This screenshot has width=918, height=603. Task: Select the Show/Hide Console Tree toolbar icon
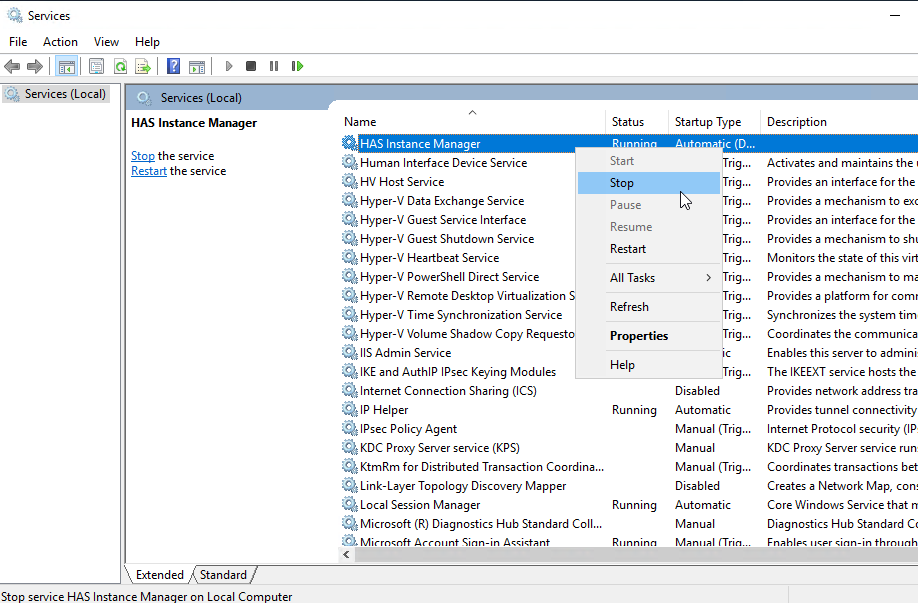[66, 66]
